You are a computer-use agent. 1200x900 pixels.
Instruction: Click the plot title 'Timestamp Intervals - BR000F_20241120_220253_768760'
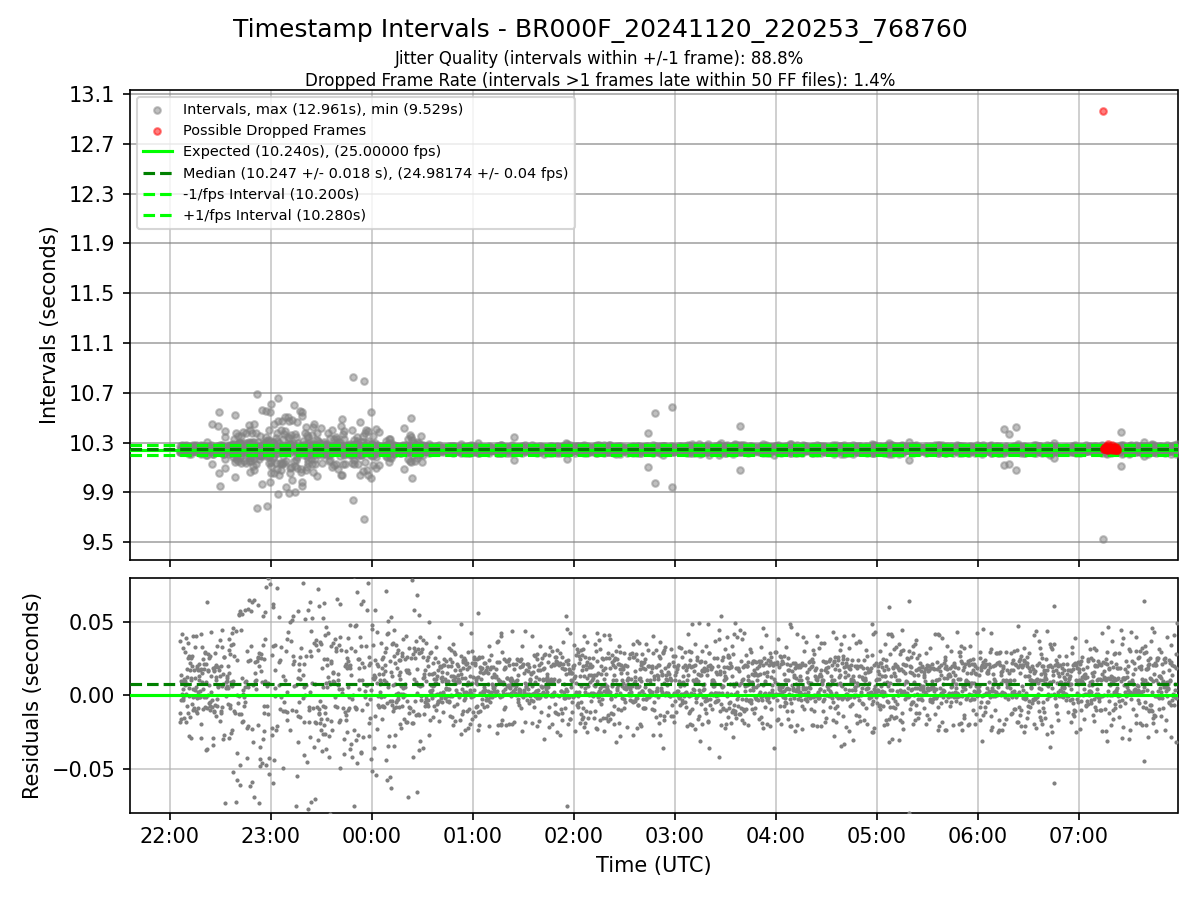600,29
